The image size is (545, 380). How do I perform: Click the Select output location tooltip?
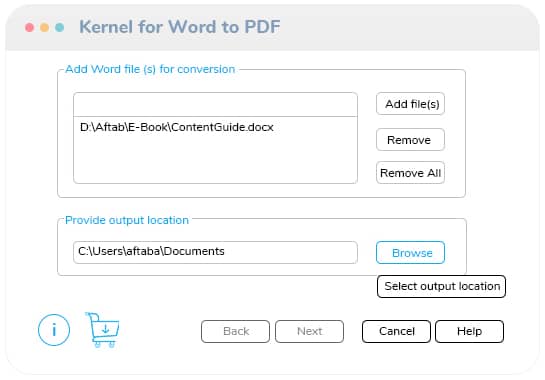point(441,286)
